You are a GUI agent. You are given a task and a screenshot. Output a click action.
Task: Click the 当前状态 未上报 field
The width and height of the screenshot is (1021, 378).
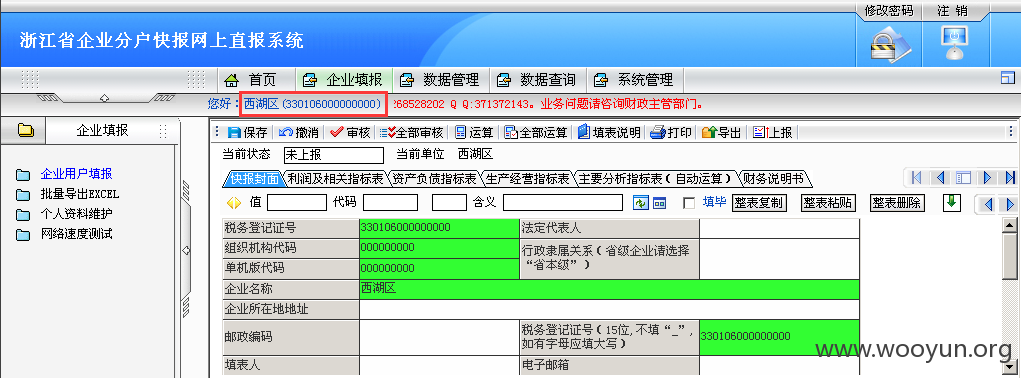[334, 155]
